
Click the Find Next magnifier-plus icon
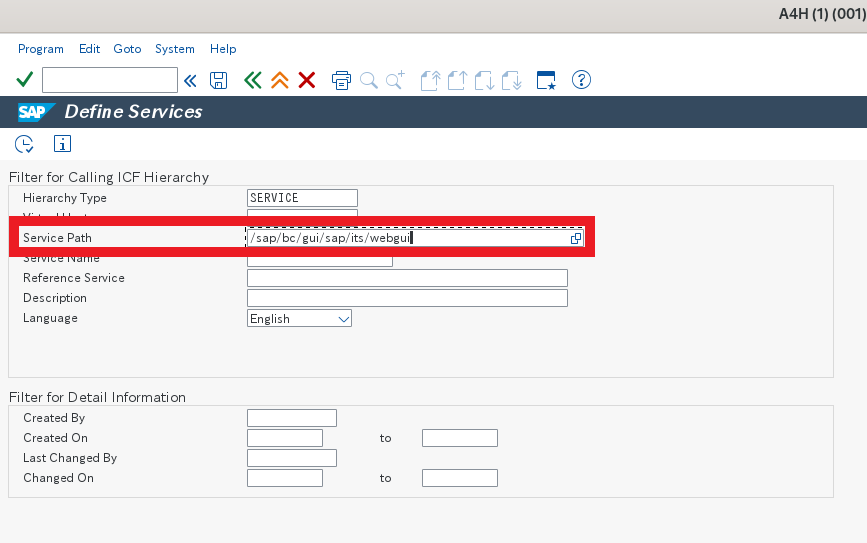(395, 80)
